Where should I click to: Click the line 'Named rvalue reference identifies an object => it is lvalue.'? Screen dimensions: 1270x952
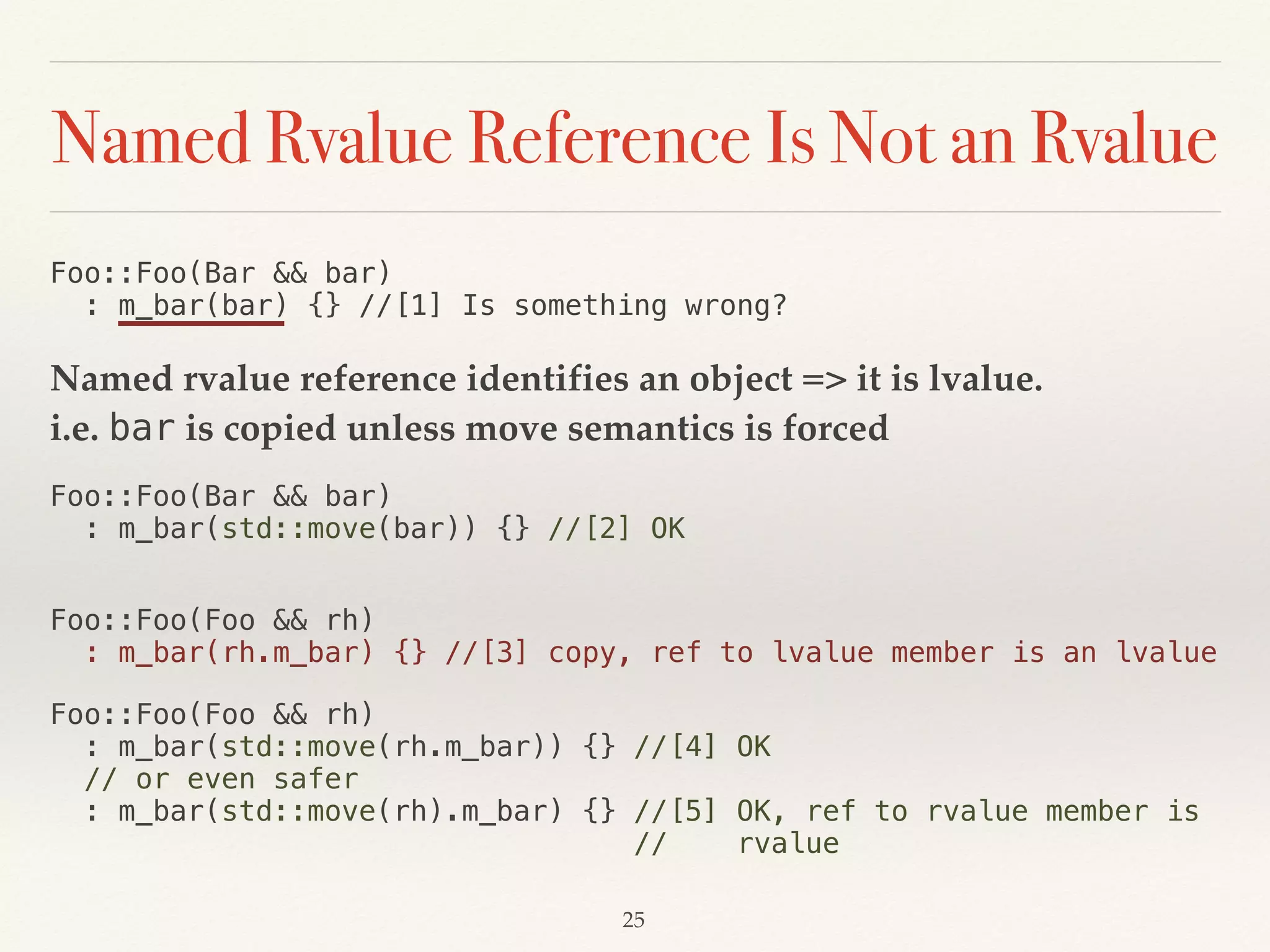(546, 379)
